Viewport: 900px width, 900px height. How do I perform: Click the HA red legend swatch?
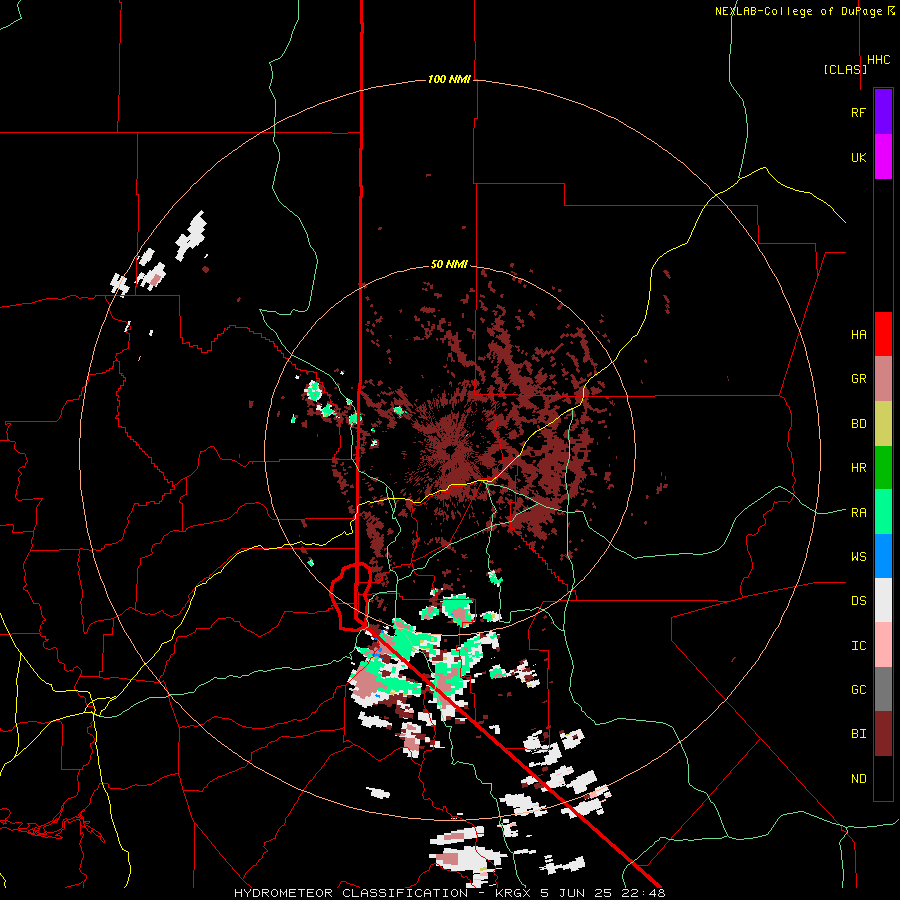(883, 334)
